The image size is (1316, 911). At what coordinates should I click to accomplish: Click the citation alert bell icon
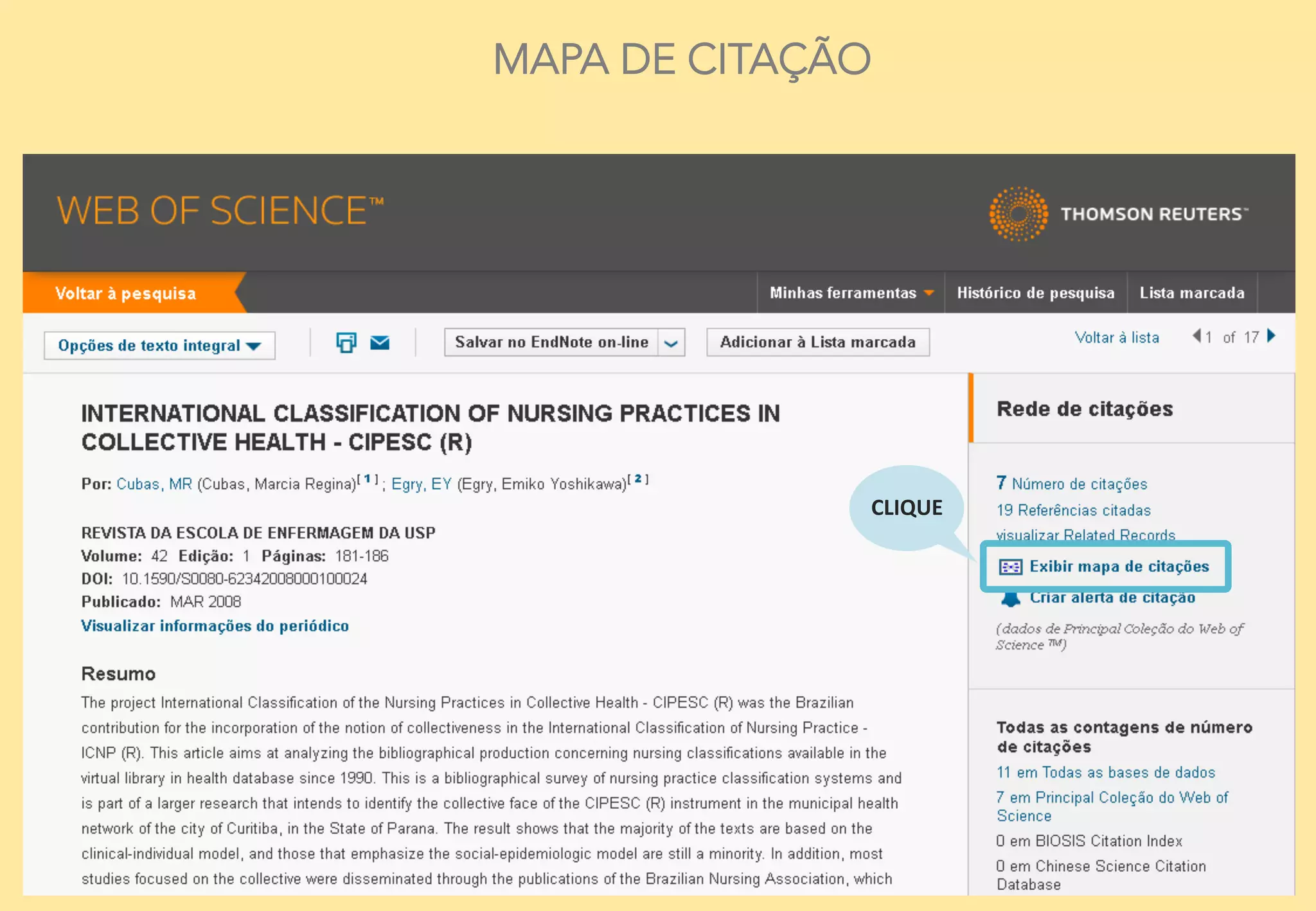pyautogui.click(x=1011, y=599)
